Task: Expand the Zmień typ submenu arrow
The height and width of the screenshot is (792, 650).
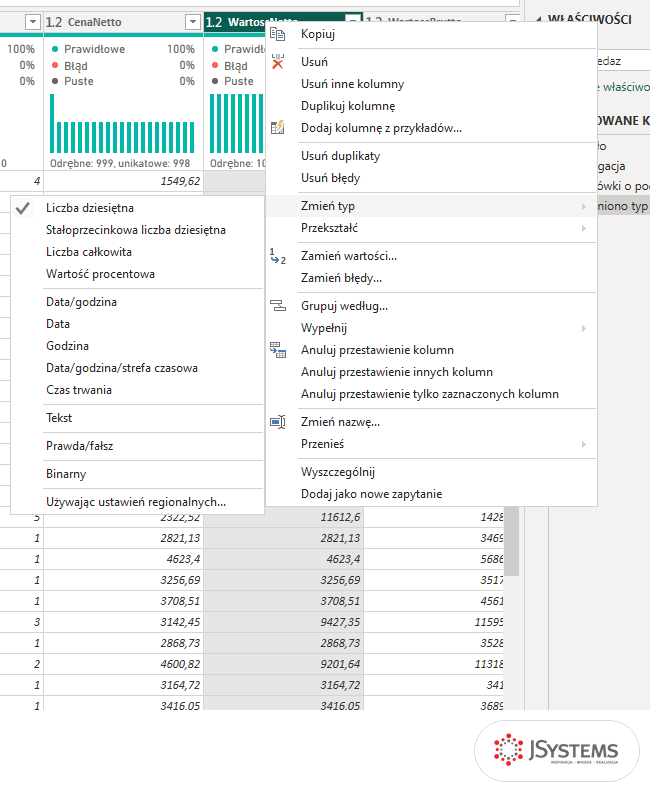Action: click(x=583, y=206)
